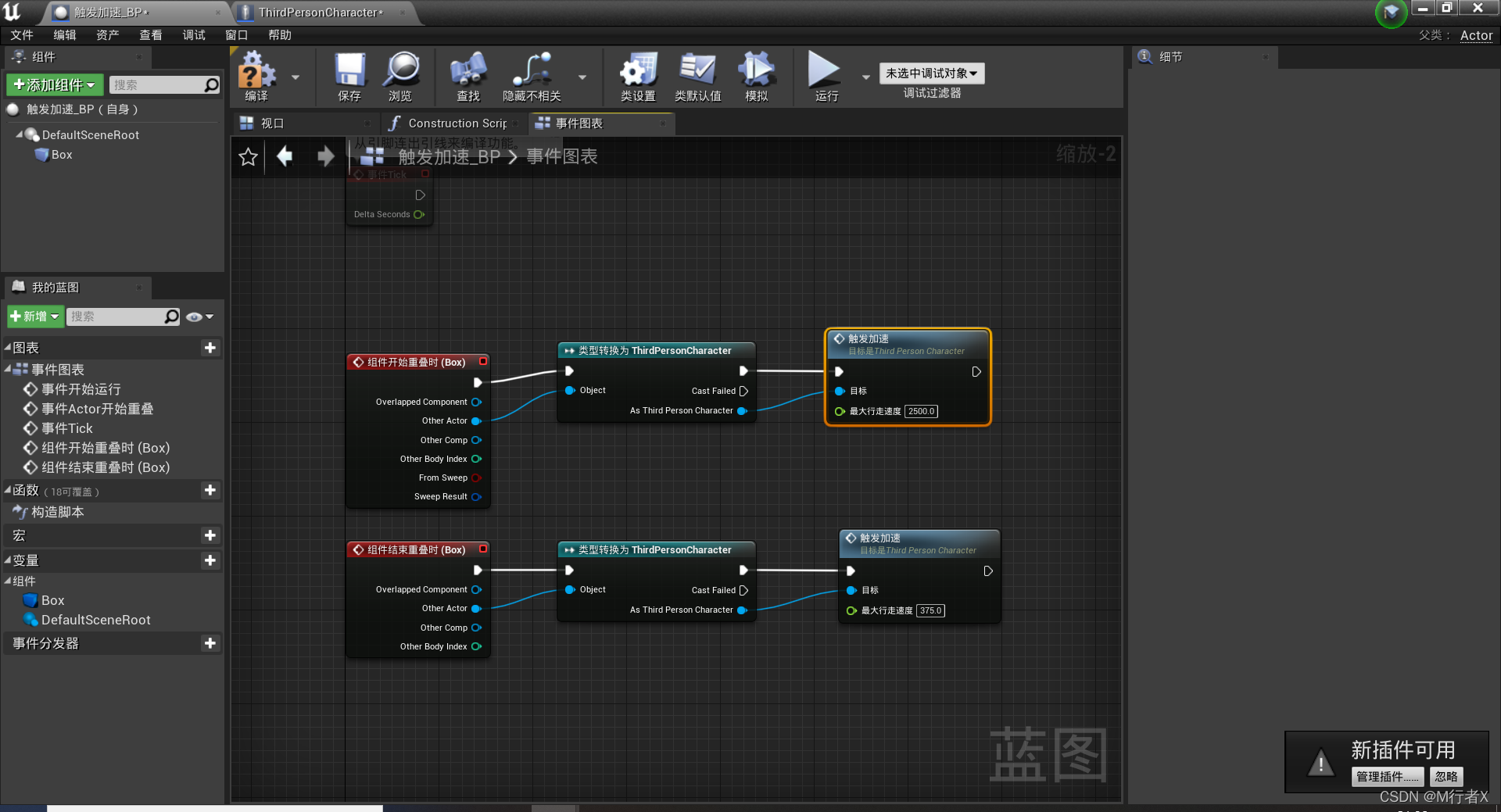1501x812 pixels.
Task: Add a new function with plus icon
Action: click(210, 490)
